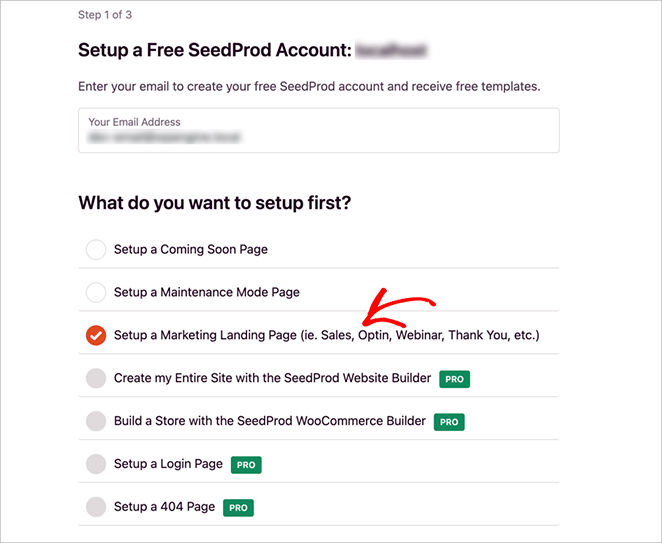Click PRO badge next to Login Page
Viewport: 662px width, 543px height.
[246, 465]
